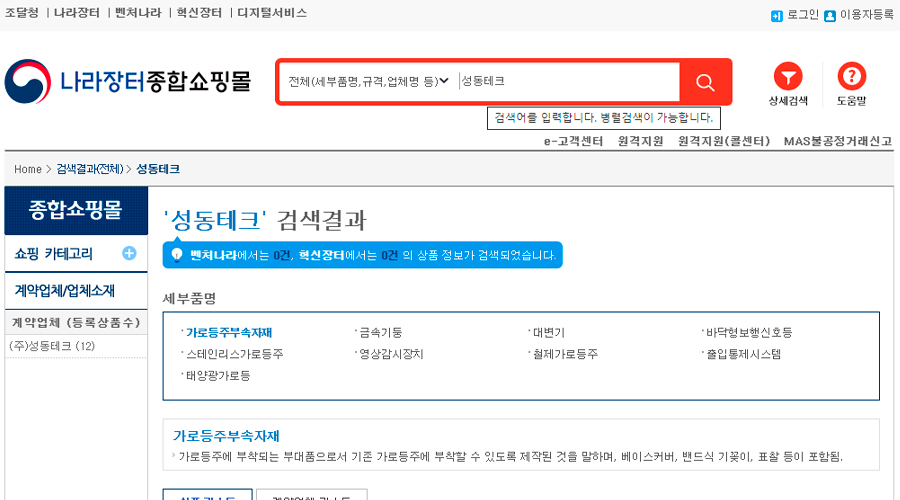Open 나라장터 top menu link
Viewport: 900px width, 500px height.
coord(76,13)
